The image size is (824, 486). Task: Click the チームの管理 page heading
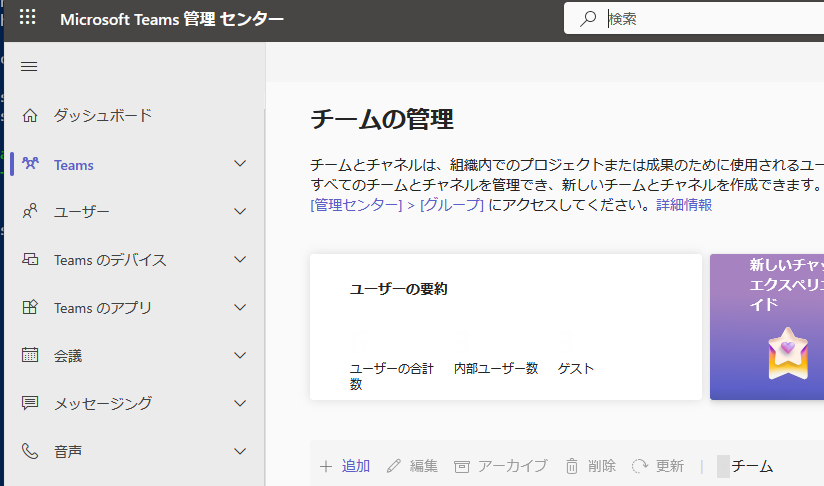click(x=382, y=119)
